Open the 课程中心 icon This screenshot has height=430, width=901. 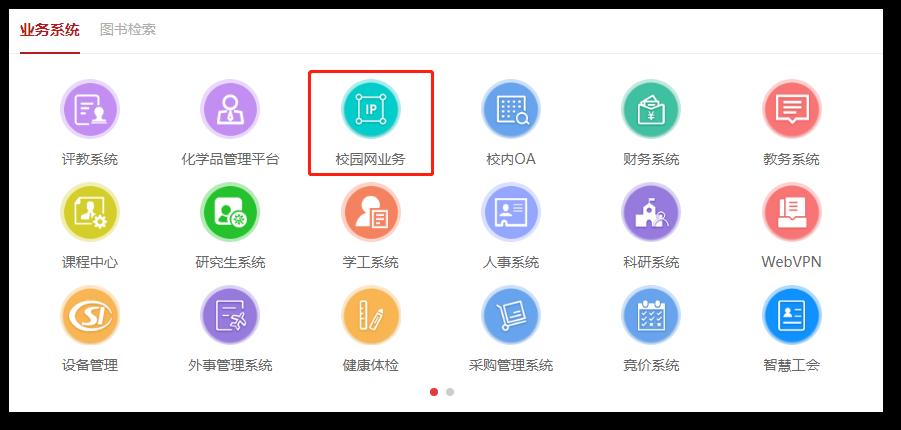click(90, 212)
